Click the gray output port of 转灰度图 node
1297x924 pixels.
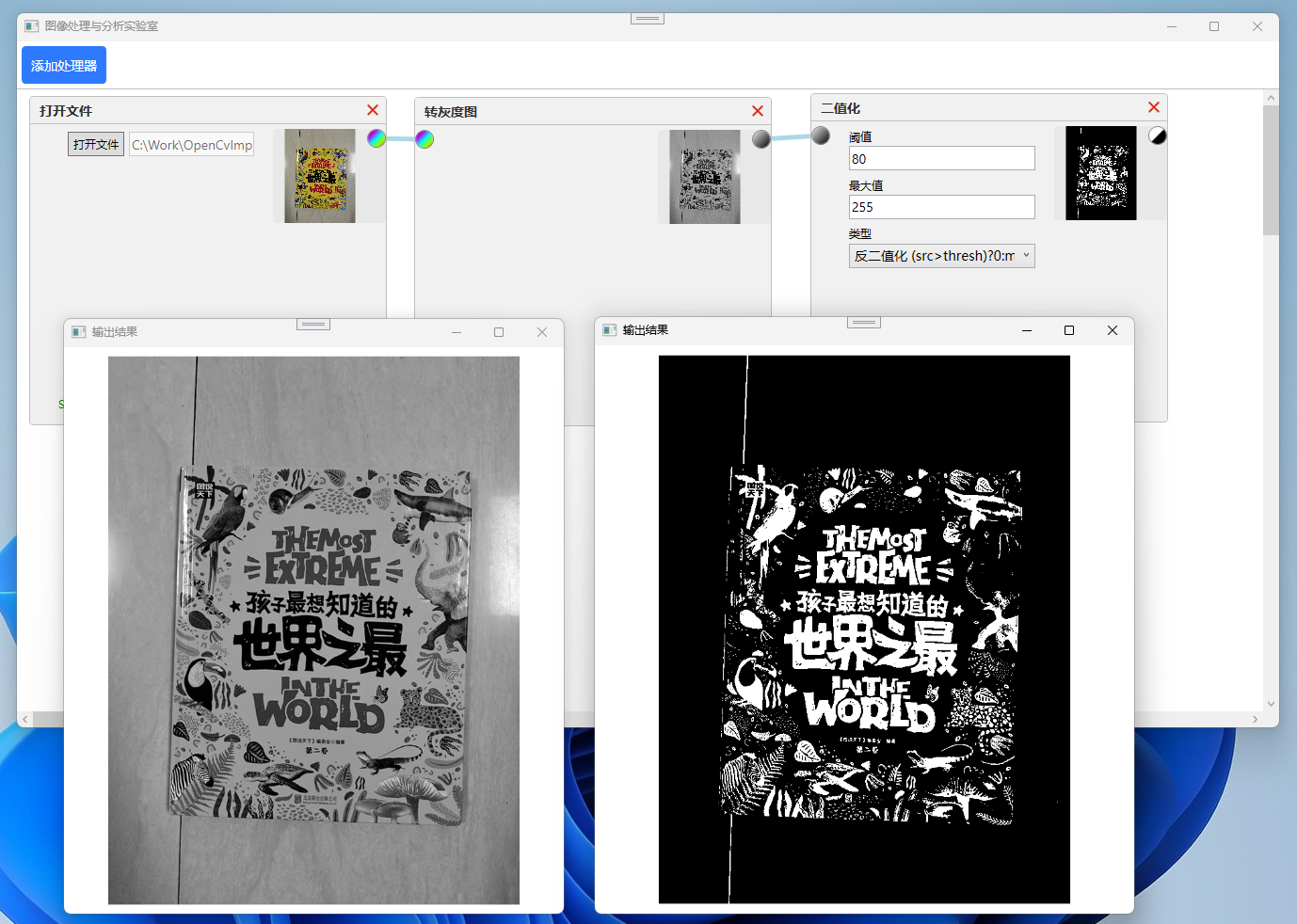[x=761, y=139]
